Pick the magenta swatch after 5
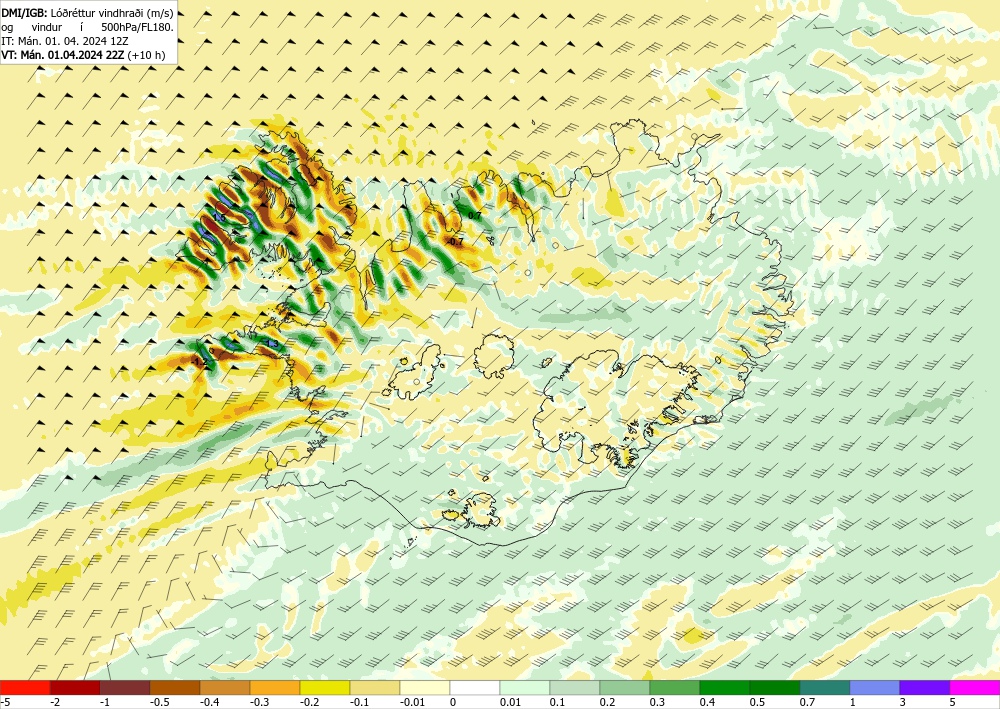Viewport: 1000px width, 709px height. pos(975,688)
